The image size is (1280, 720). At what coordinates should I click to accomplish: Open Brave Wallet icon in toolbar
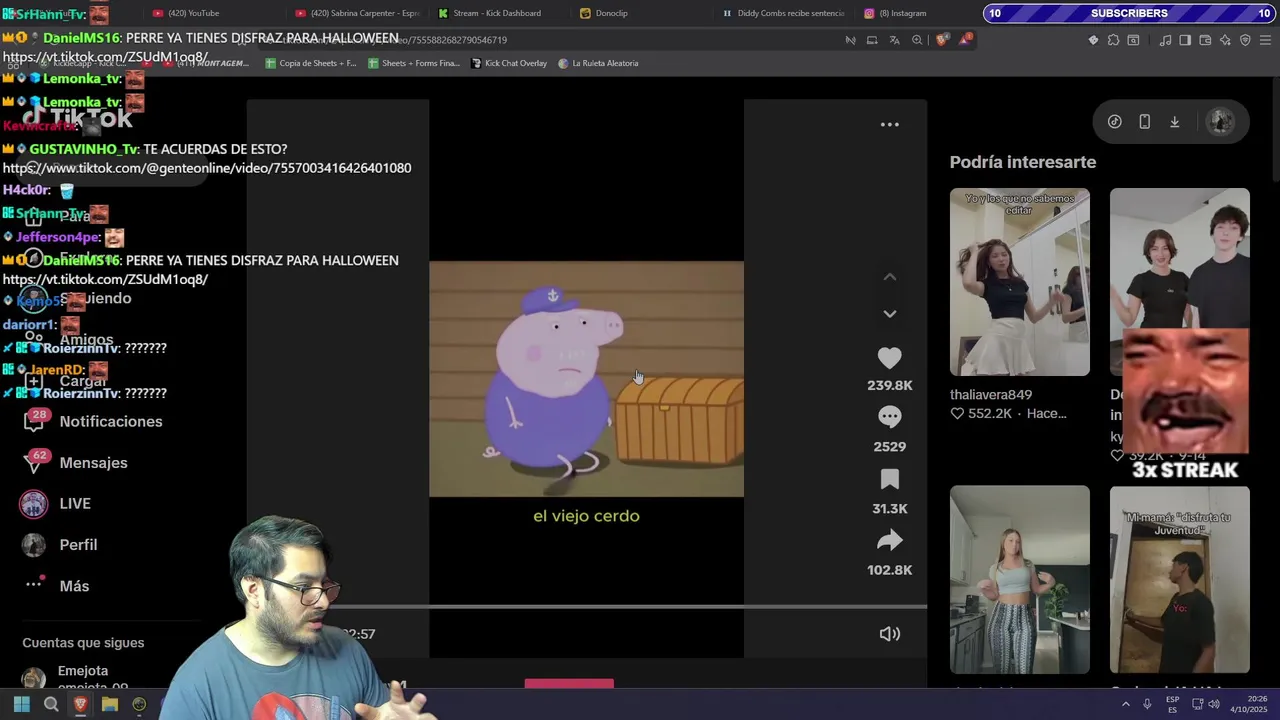point(1205,40)
